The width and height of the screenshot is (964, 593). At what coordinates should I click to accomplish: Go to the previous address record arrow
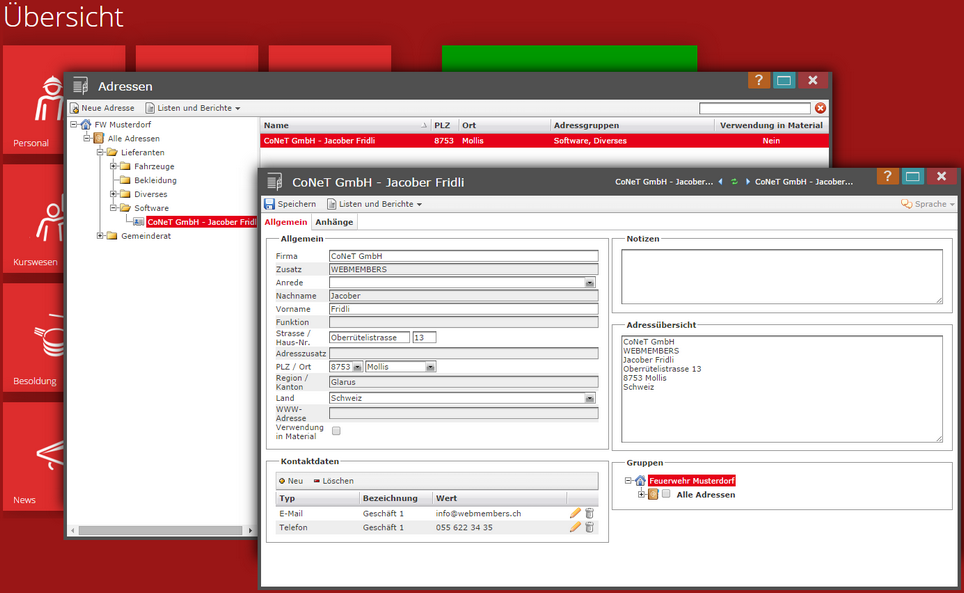721,182
